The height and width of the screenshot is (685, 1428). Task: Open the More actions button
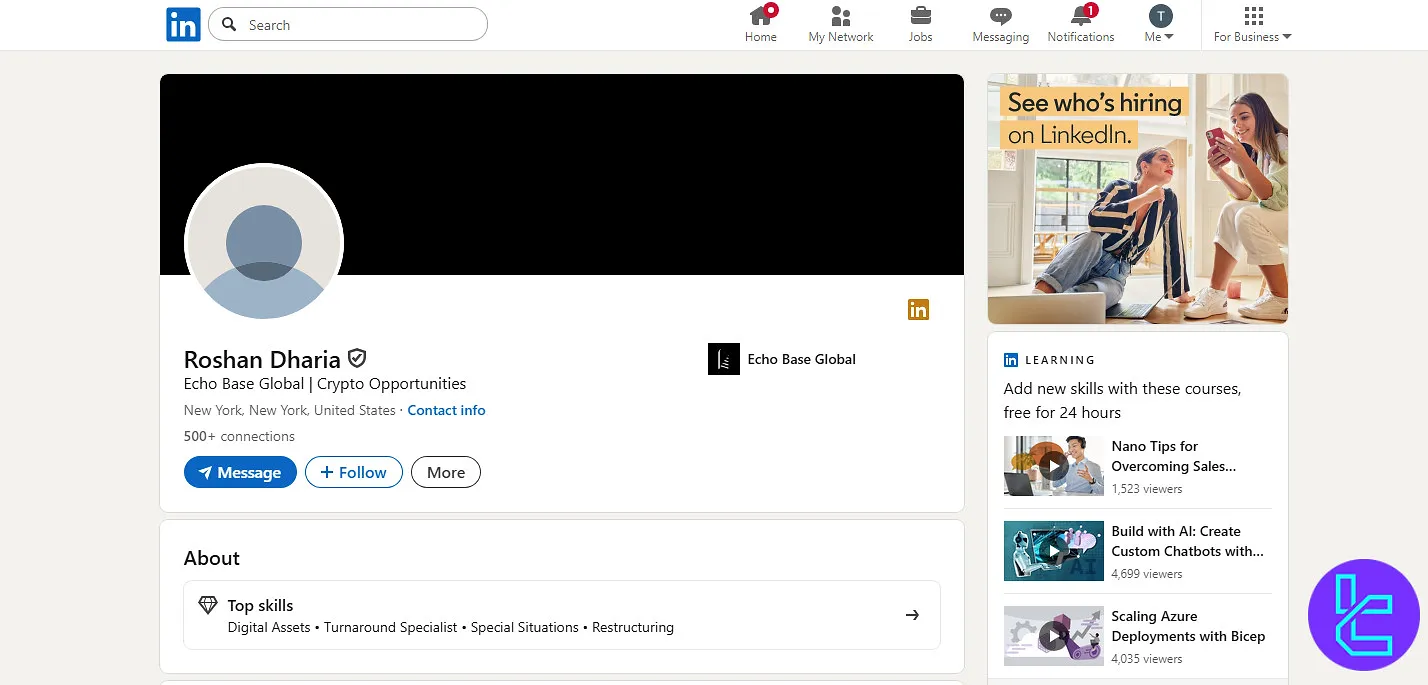click(446, 472)
